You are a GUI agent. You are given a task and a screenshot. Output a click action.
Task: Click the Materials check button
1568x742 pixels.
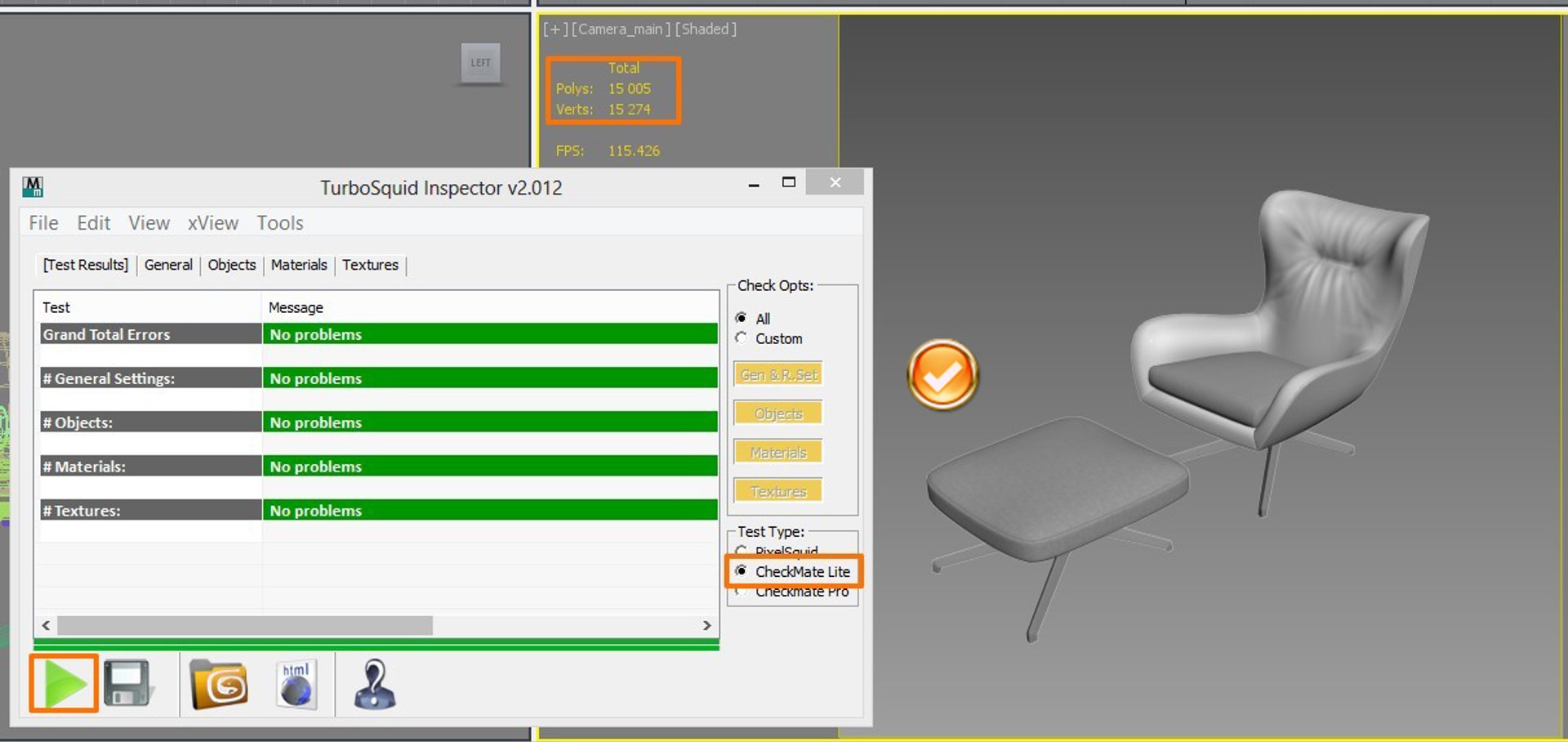(x=778, y=452)
